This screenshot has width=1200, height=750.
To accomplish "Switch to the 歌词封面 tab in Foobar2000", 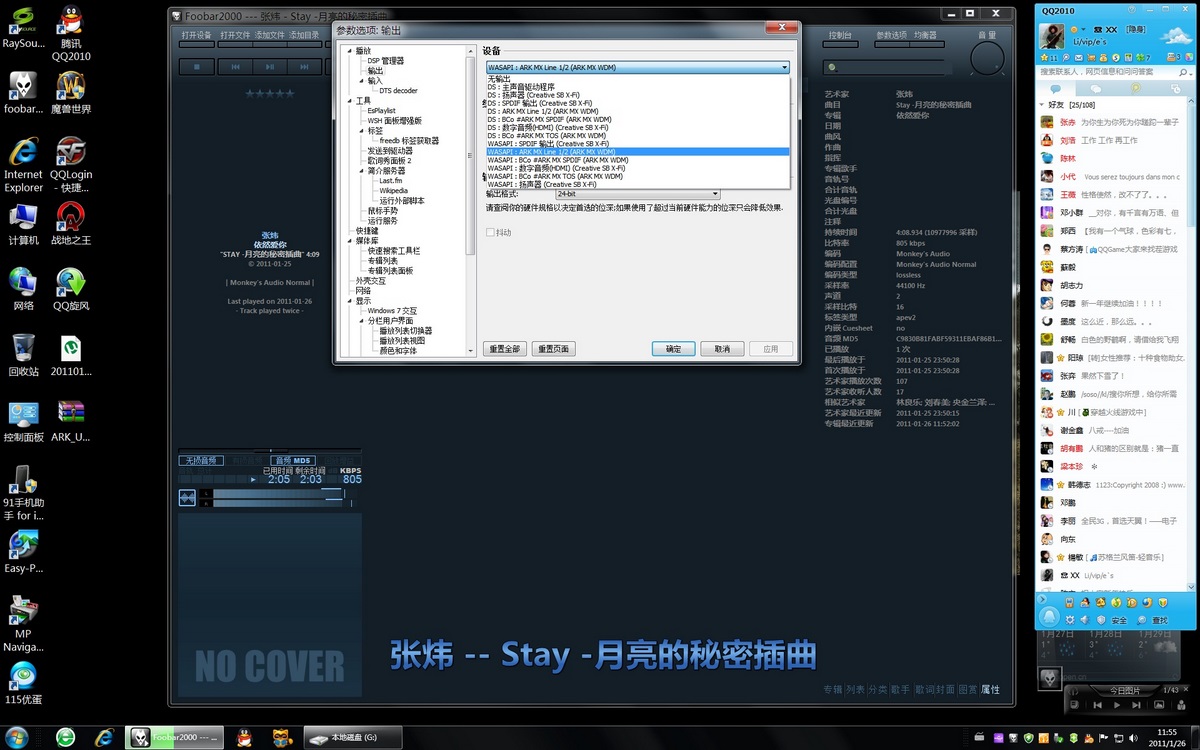I will [x=934, y=689].
